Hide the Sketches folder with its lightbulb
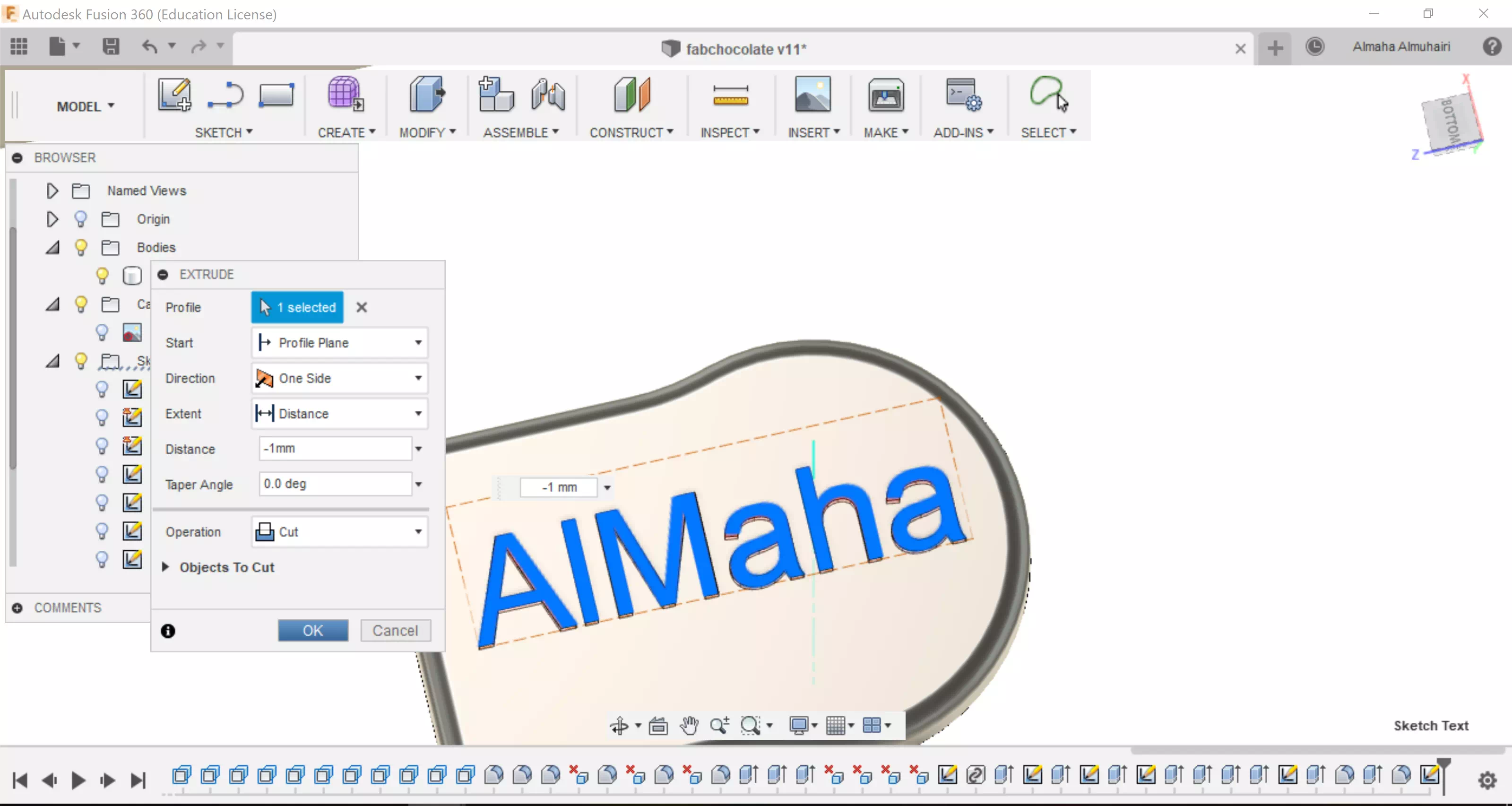 pyautogui.click(x=81, y=360)
